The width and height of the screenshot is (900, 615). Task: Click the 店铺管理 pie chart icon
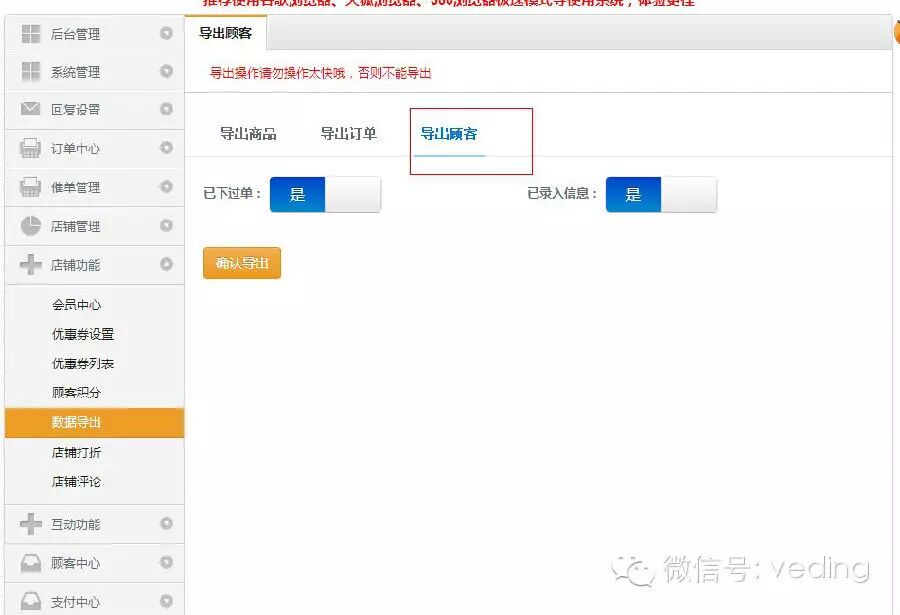pos(30,226)
